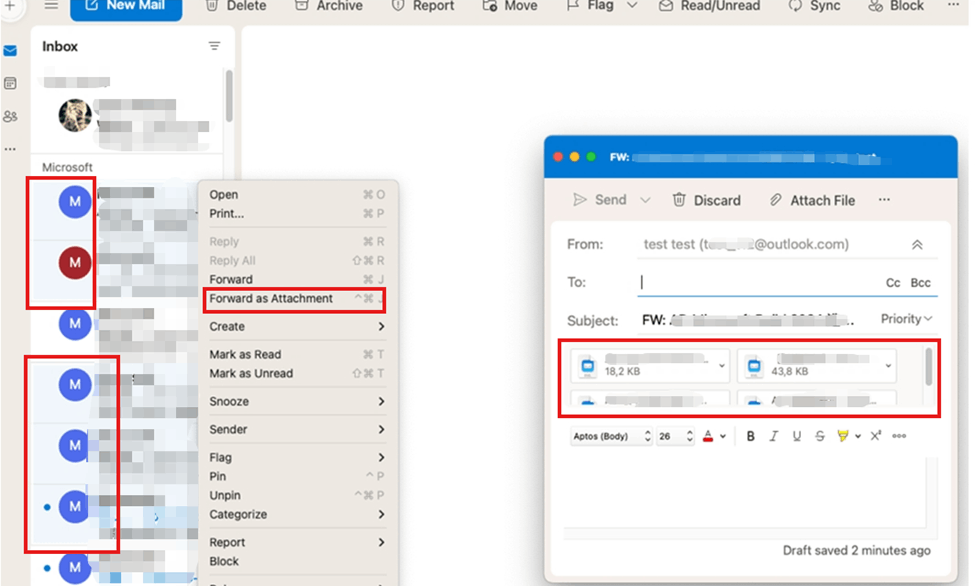Open the Priority dropdown
The width and height of the screenshot is (975, 586).
[907, 319]
